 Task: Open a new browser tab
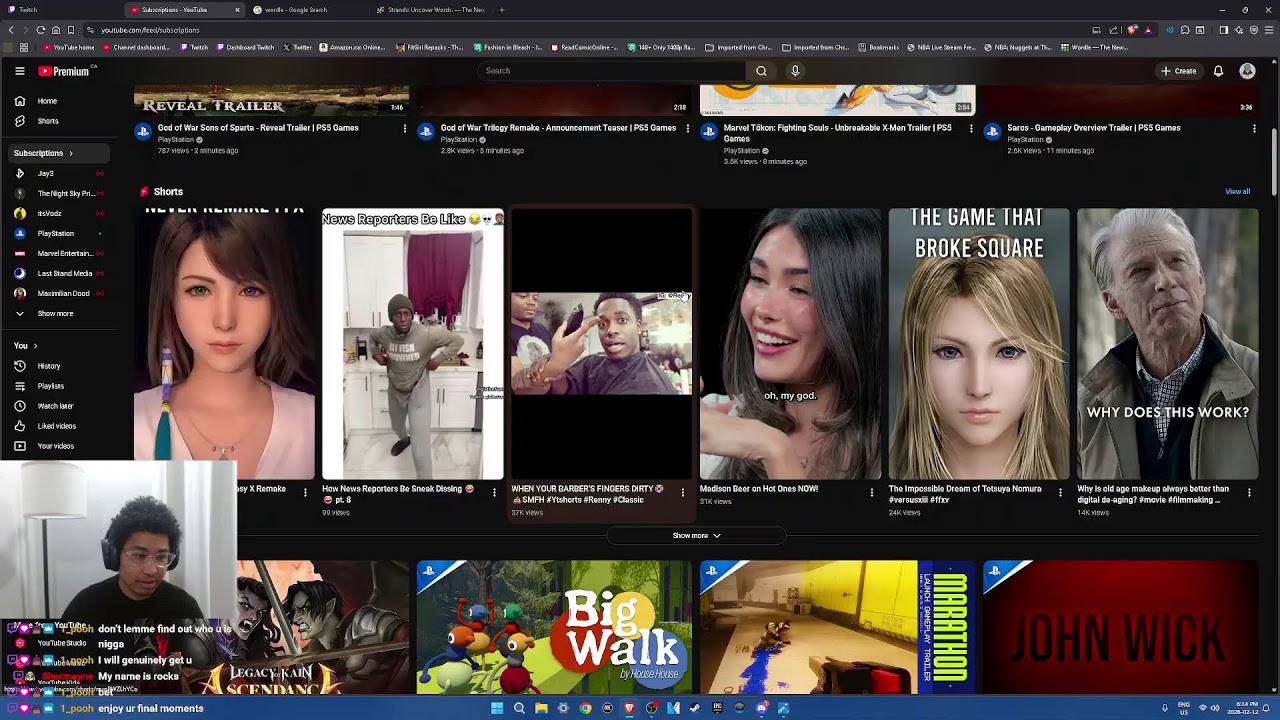point(502,10)
